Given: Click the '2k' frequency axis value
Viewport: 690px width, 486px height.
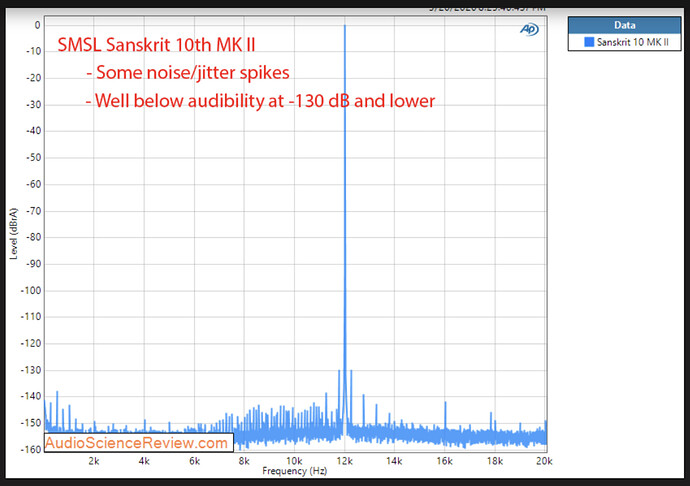Looking at the screenshot, I should pyautogui.click(x=94, y=461).
